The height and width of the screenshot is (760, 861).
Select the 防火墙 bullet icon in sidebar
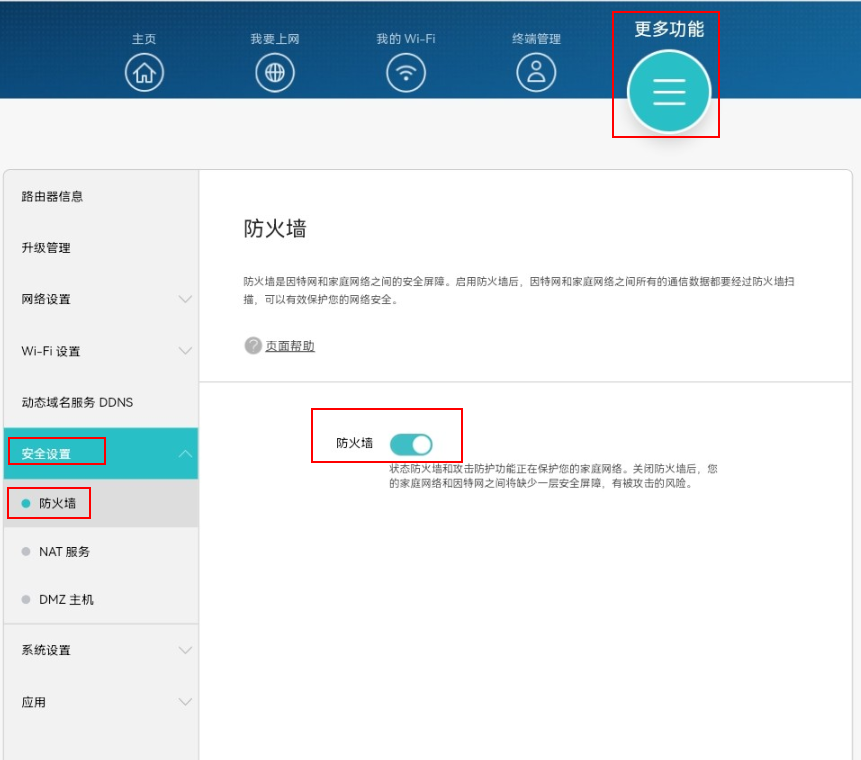[24, 503]
